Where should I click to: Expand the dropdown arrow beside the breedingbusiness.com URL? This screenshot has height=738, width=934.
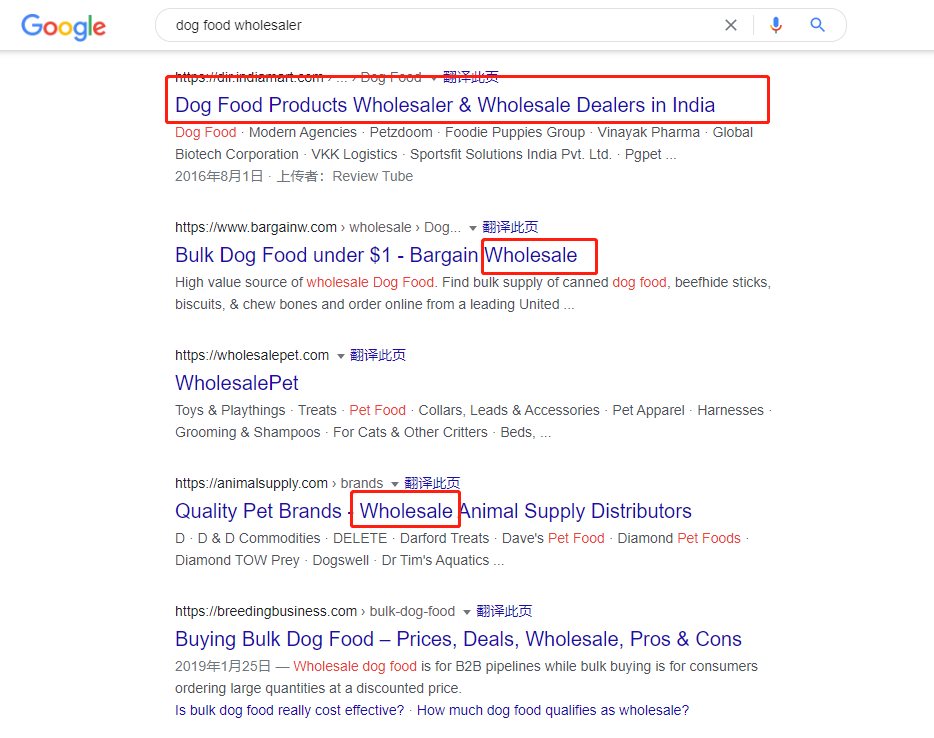[466, 612]
